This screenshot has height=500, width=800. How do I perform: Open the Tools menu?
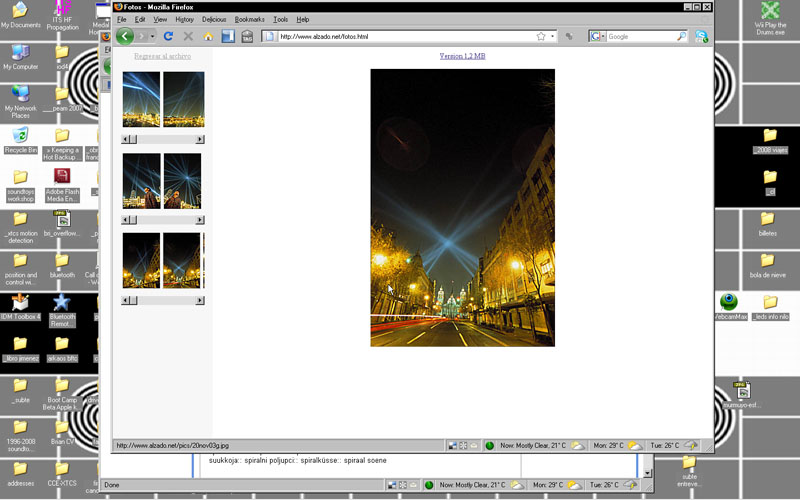[280, 19]
